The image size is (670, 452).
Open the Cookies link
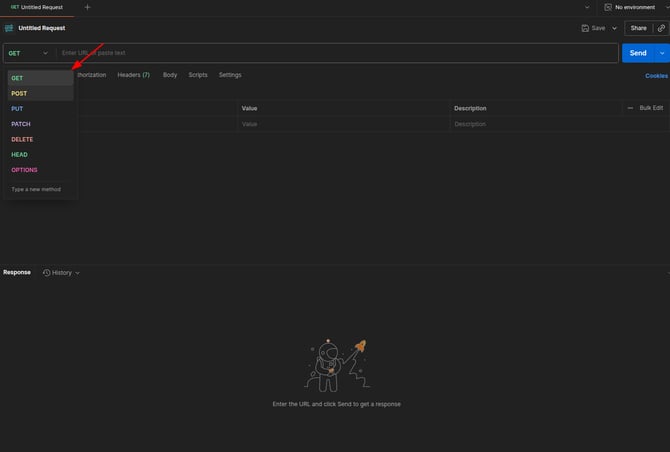tap(656, 75)
